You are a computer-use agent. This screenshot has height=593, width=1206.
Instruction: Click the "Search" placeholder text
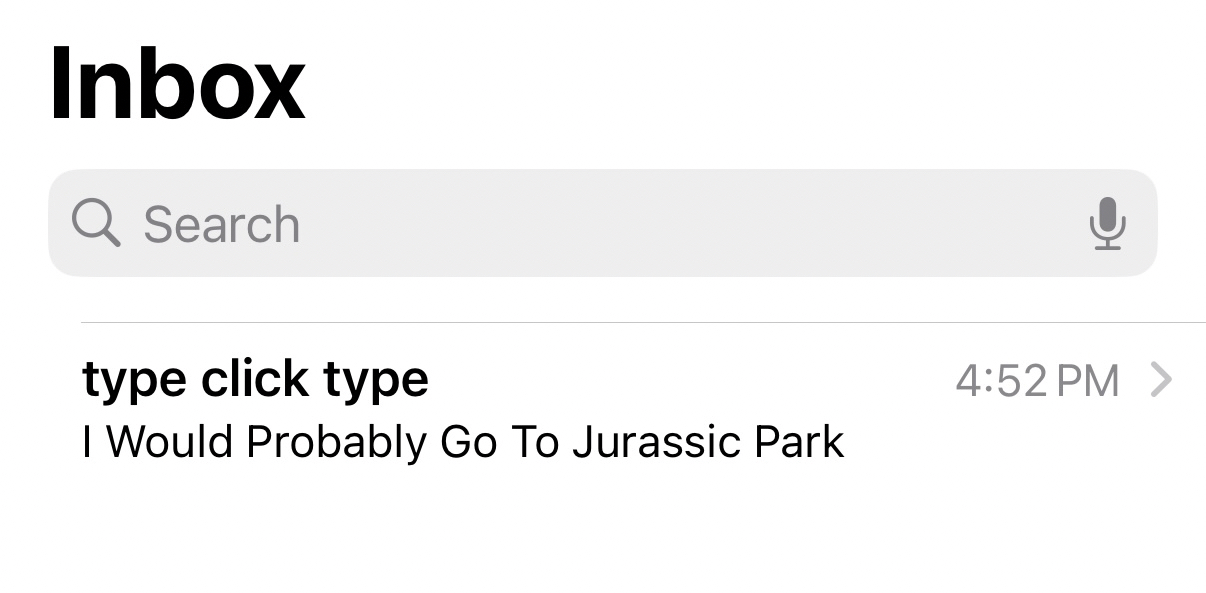pyautogui.click(x=221, y=224)
